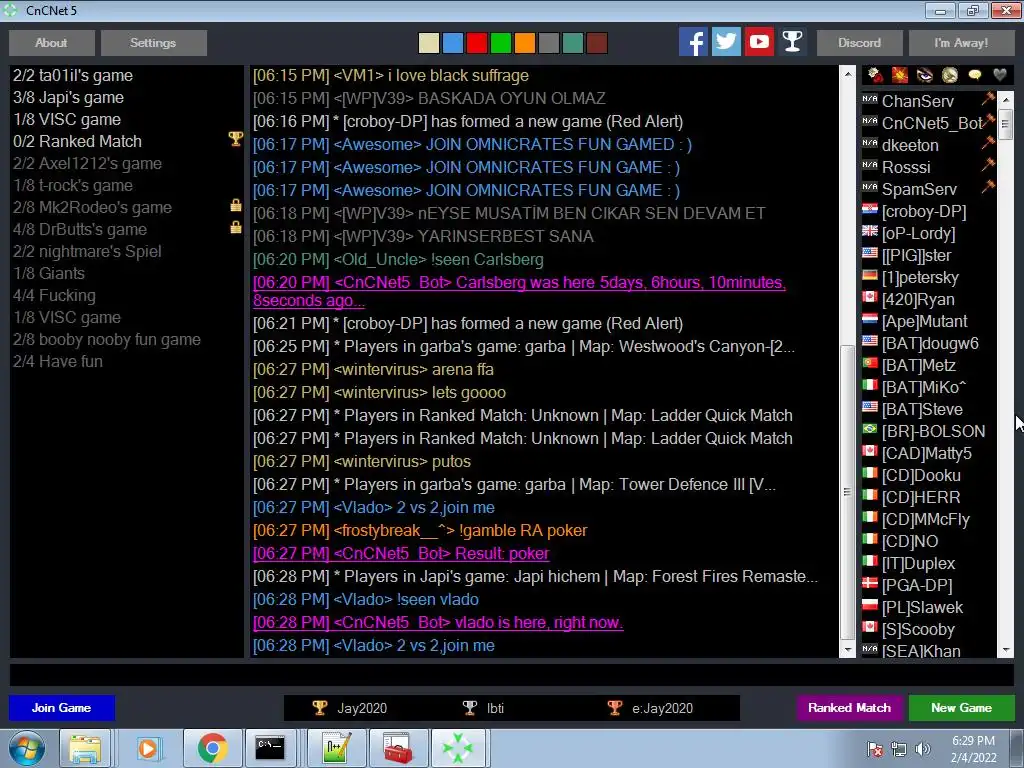This screenshot has height=768, width=1024.
Task: Open the Settings button
Action: point(153,43)
